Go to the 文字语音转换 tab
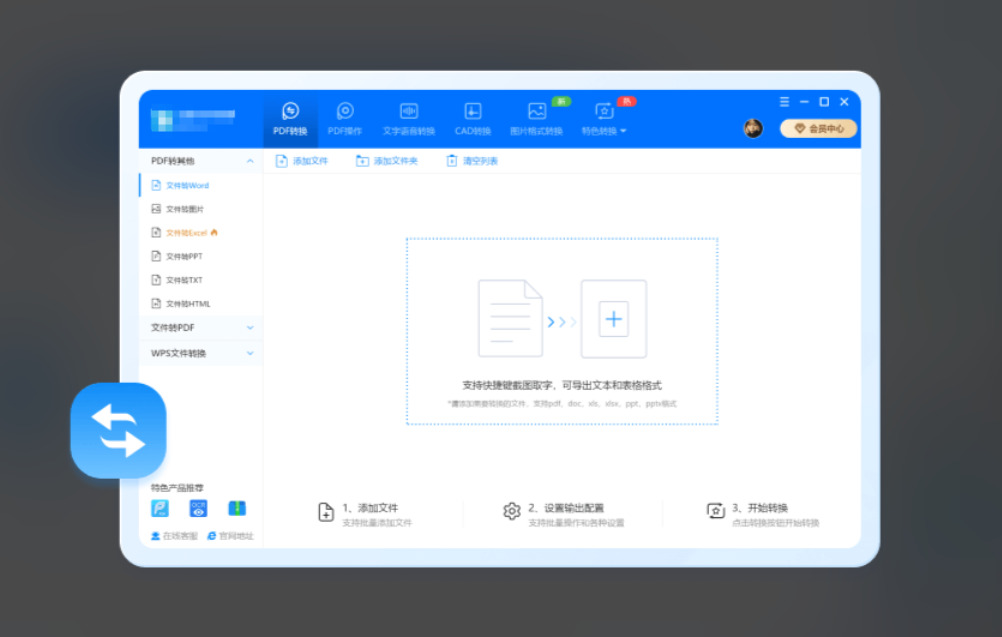The image size is (1002, 637). 409,119
